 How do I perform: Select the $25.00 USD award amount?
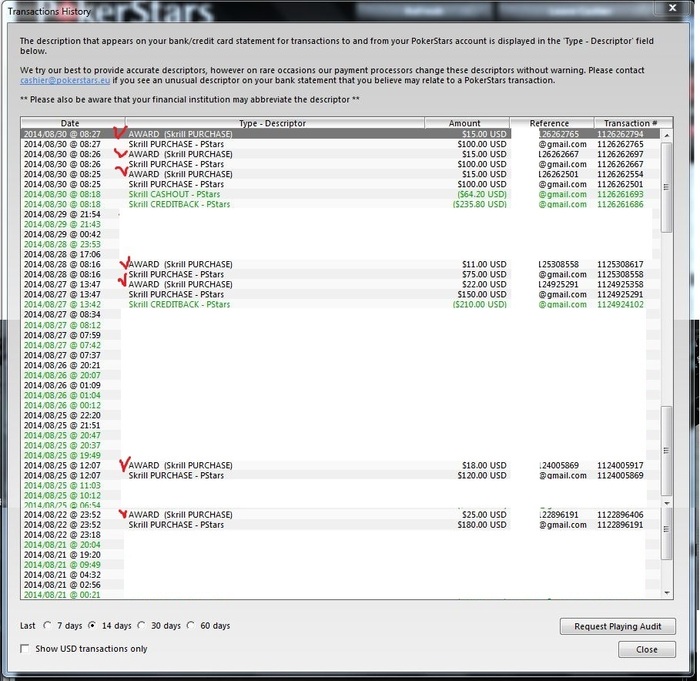point(484,514)
